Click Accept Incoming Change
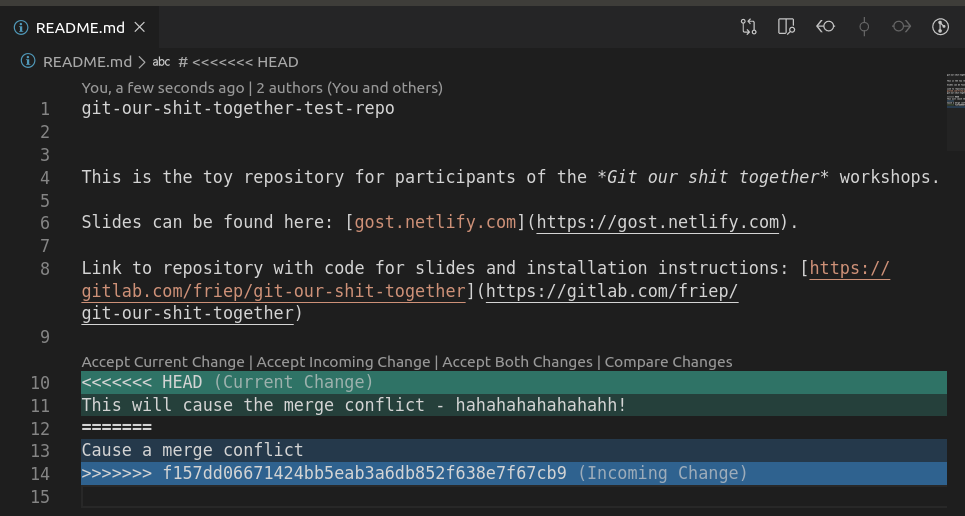This screenshot has height=516, width=965. click(x=343, y=362)
